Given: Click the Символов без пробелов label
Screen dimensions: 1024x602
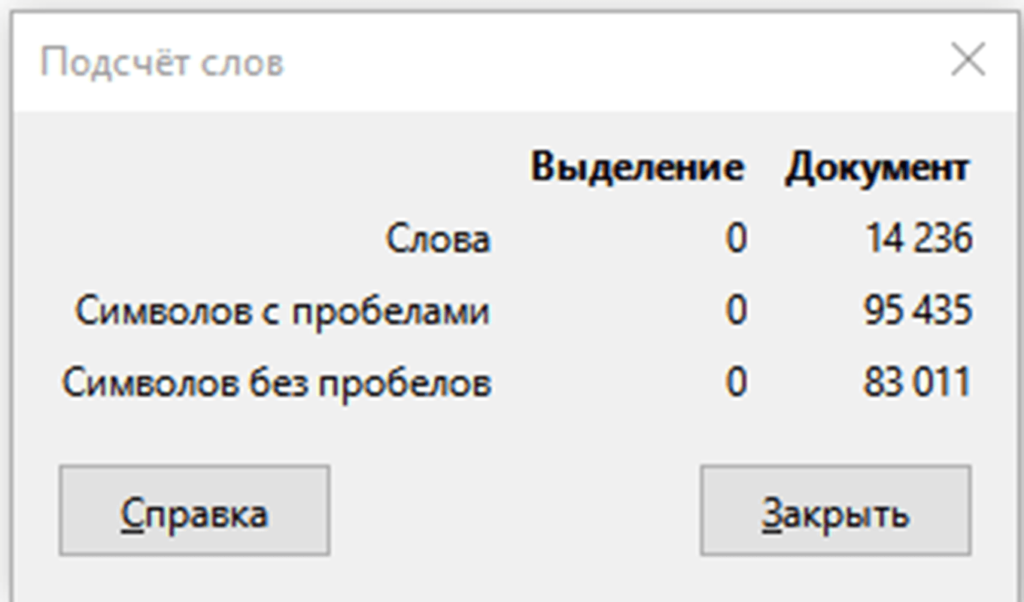Looking at the screenshot, I should pos(276,383).
